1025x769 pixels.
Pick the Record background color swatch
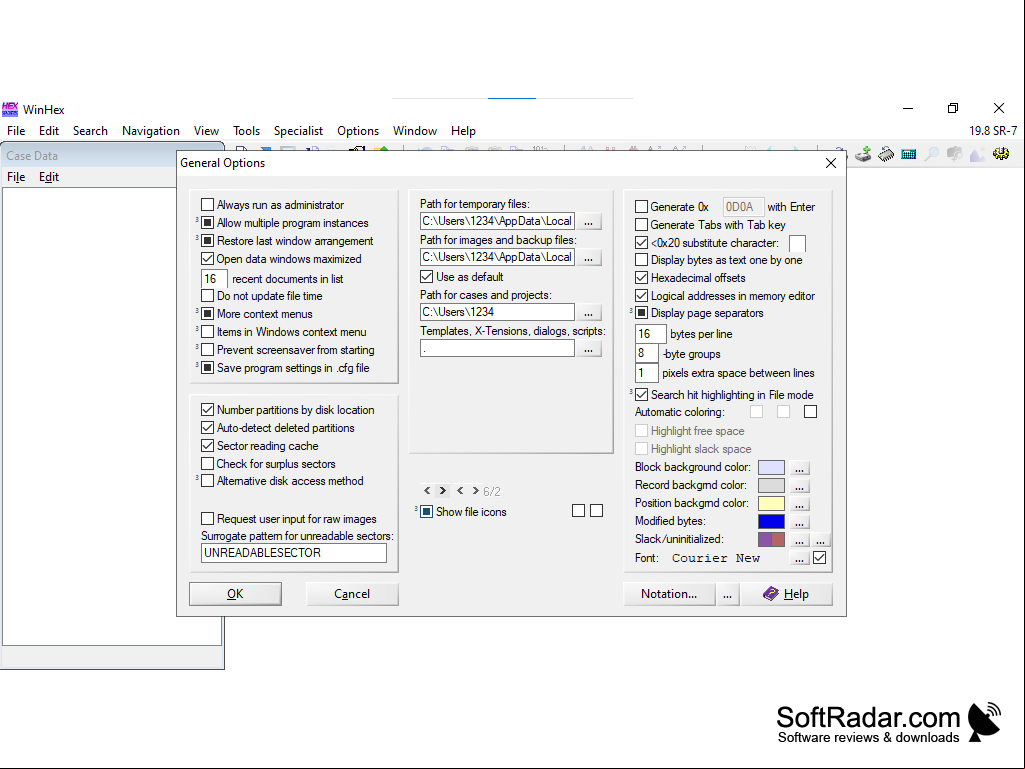(x=771, y=485)
